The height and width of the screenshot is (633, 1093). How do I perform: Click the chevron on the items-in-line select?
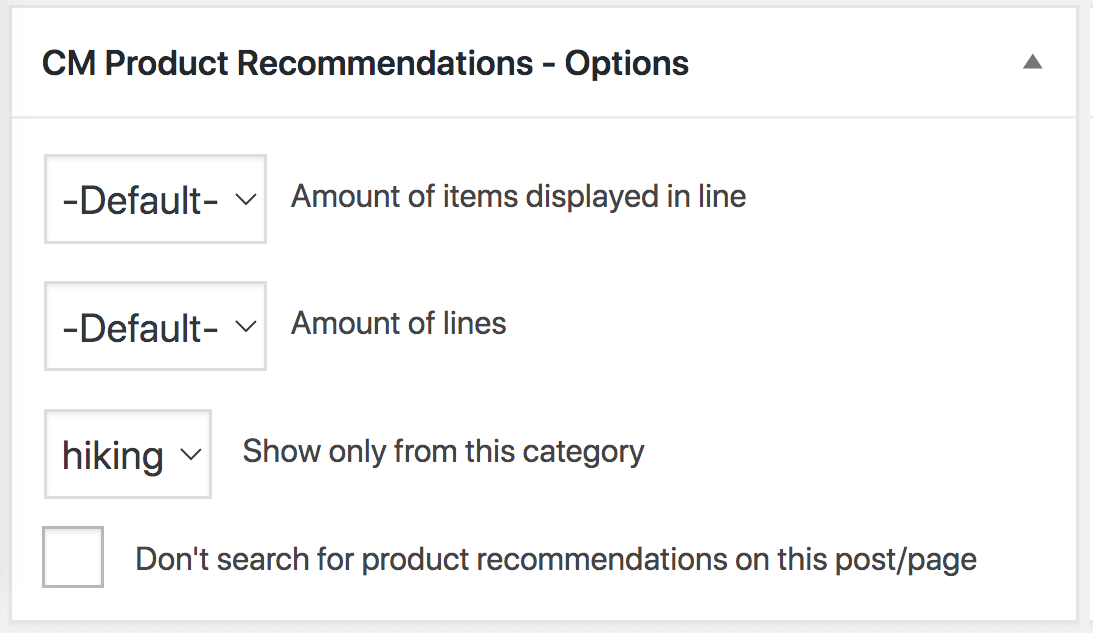coord(245,199)
